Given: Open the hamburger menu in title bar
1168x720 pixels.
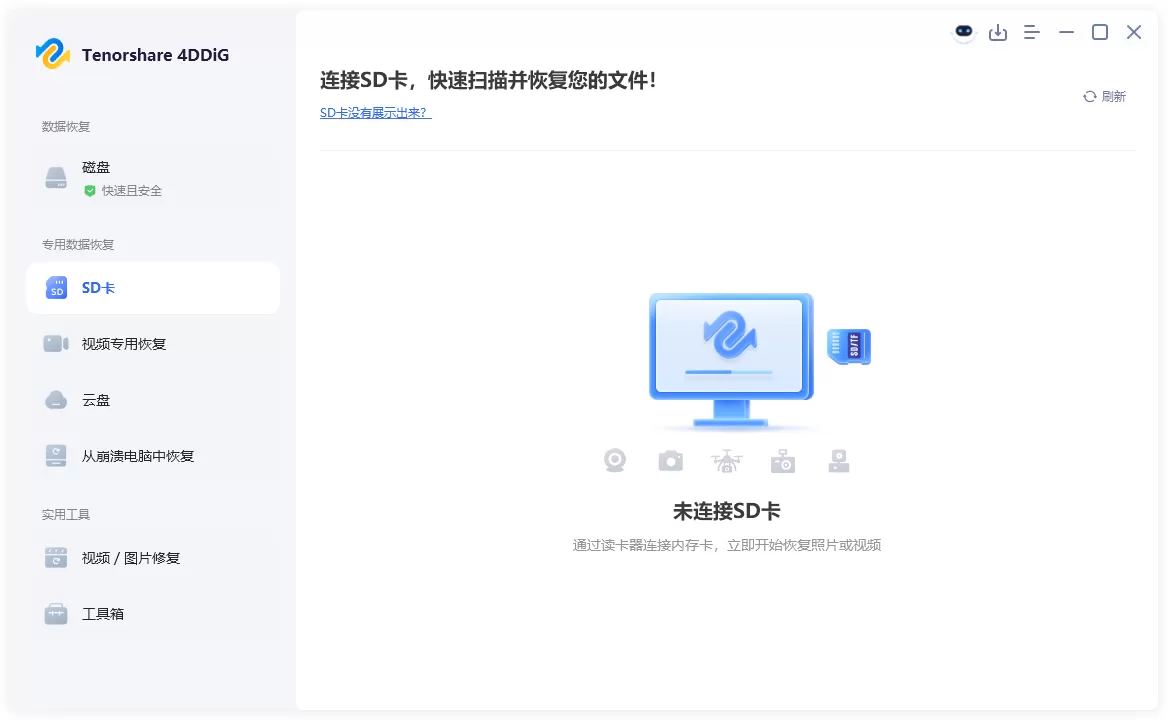Looking at the screenshot, I should (x=1031, y=32).
